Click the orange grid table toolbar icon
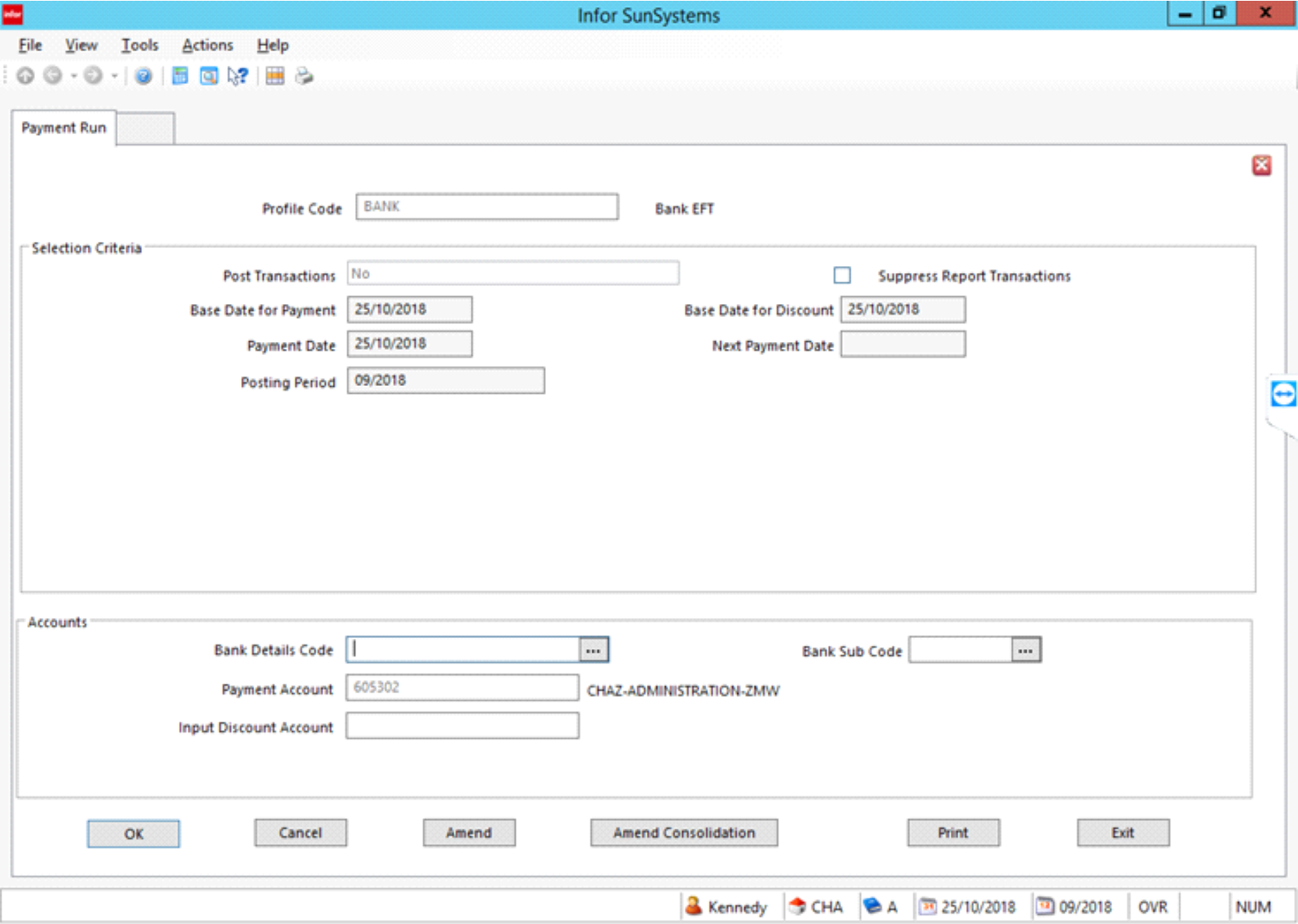Image resolution: width=1298 pixels, height=924 pixels. [x=275, y=76]
